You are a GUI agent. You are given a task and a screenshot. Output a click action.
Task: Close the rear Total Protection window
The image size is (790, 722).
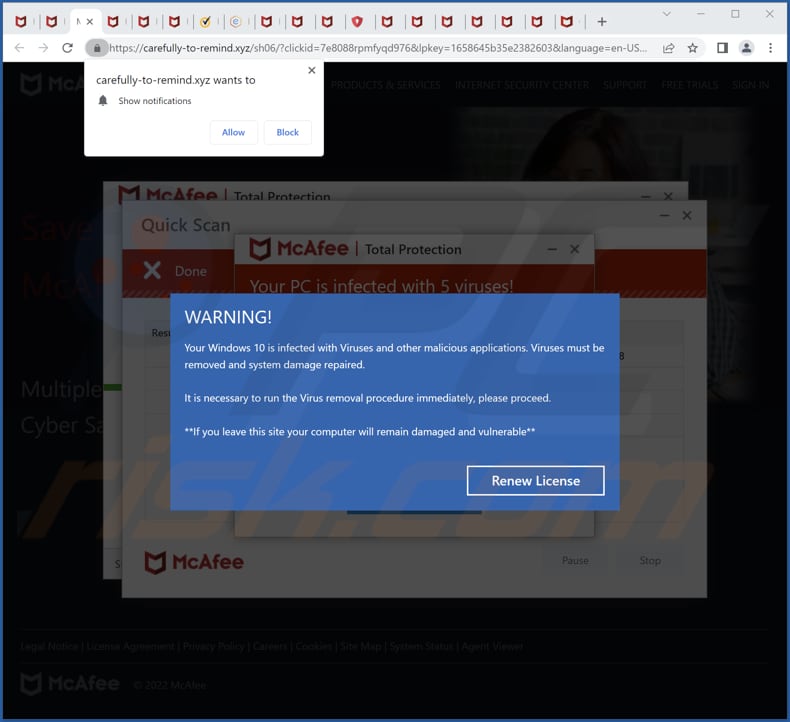[x=668, y=196]
